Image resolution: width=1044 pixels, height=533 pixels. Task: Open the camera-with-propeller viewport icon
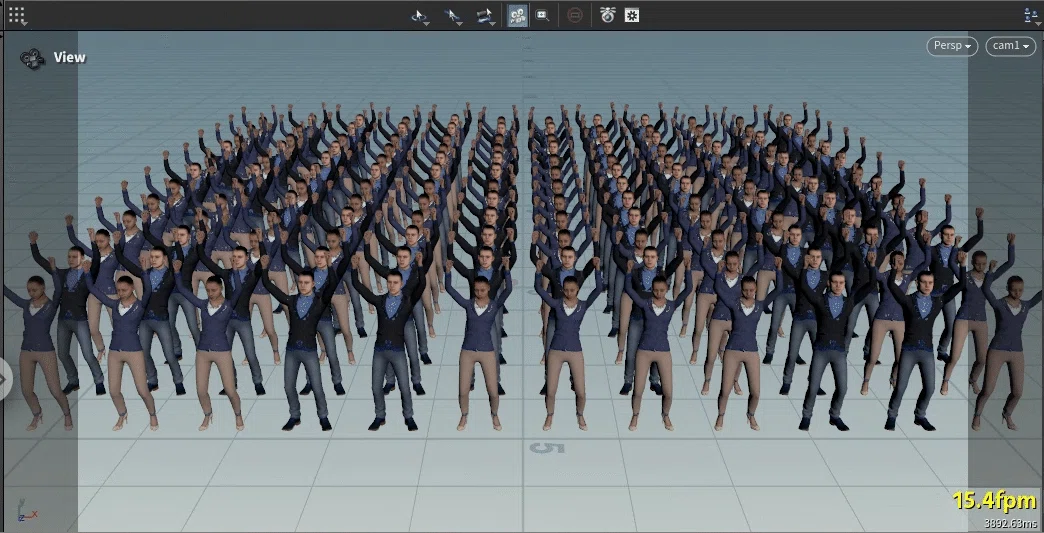pyautogui.click(x=607, y=15)
